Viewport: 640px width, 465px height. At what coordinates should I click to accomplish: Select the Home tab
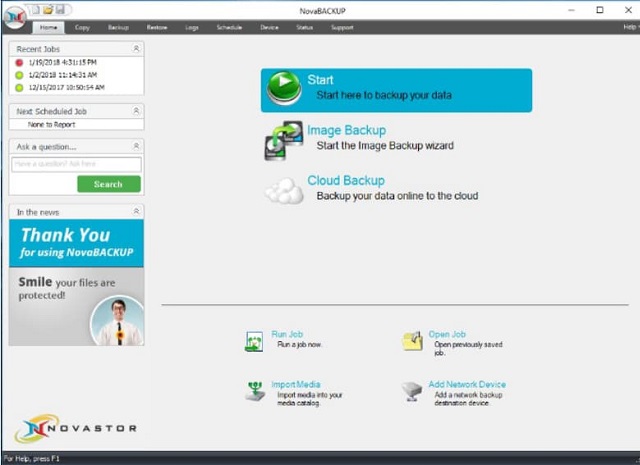click(x=49, y=27)
